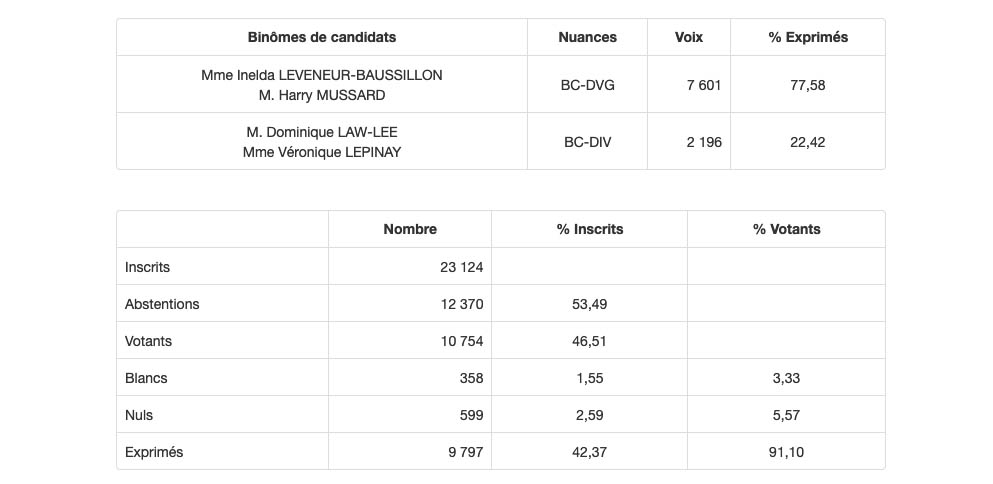Click the Votants count 10 754
Screen dimensions: 993x484
461,341
